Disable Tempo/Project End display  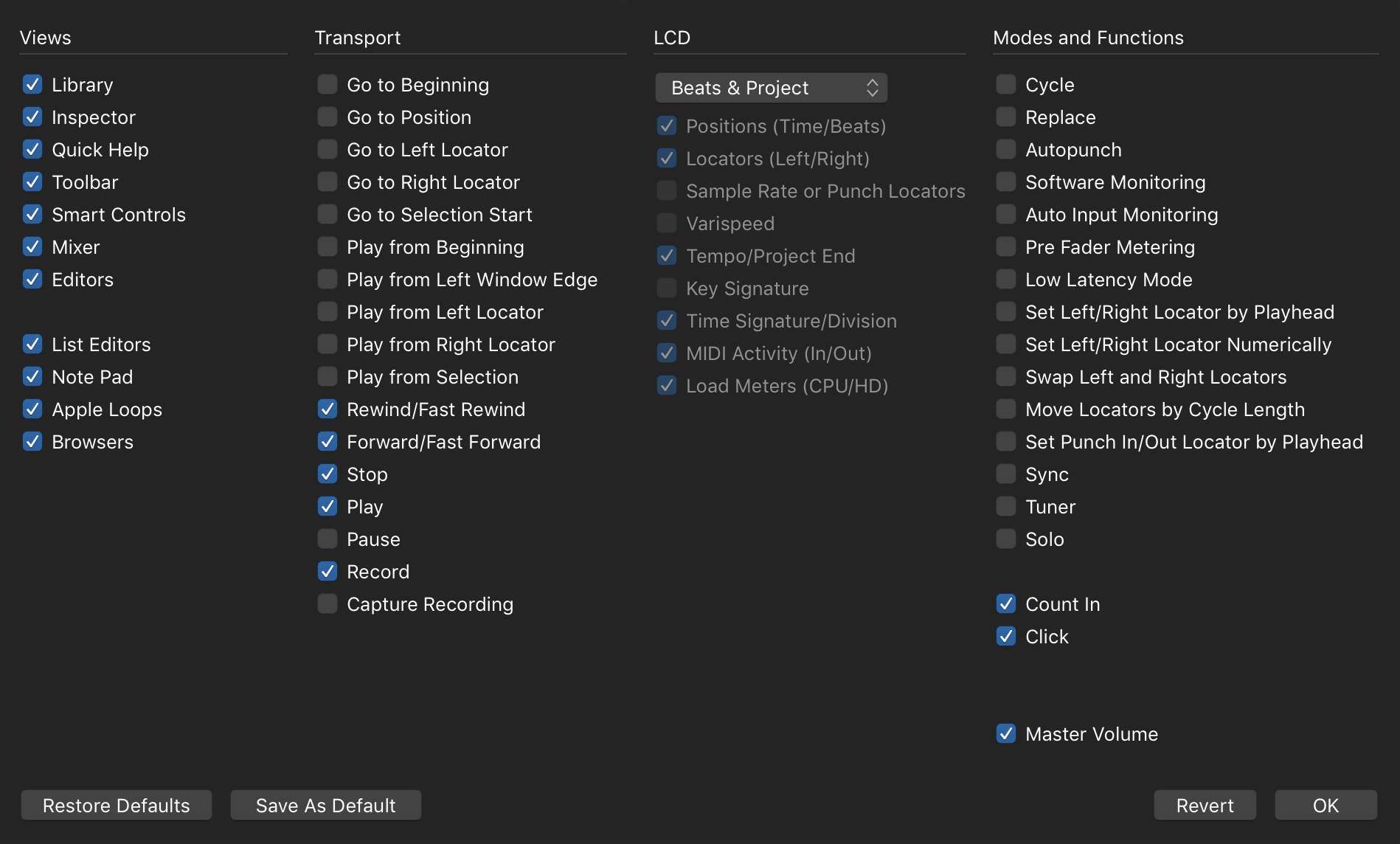pos(666,255)
